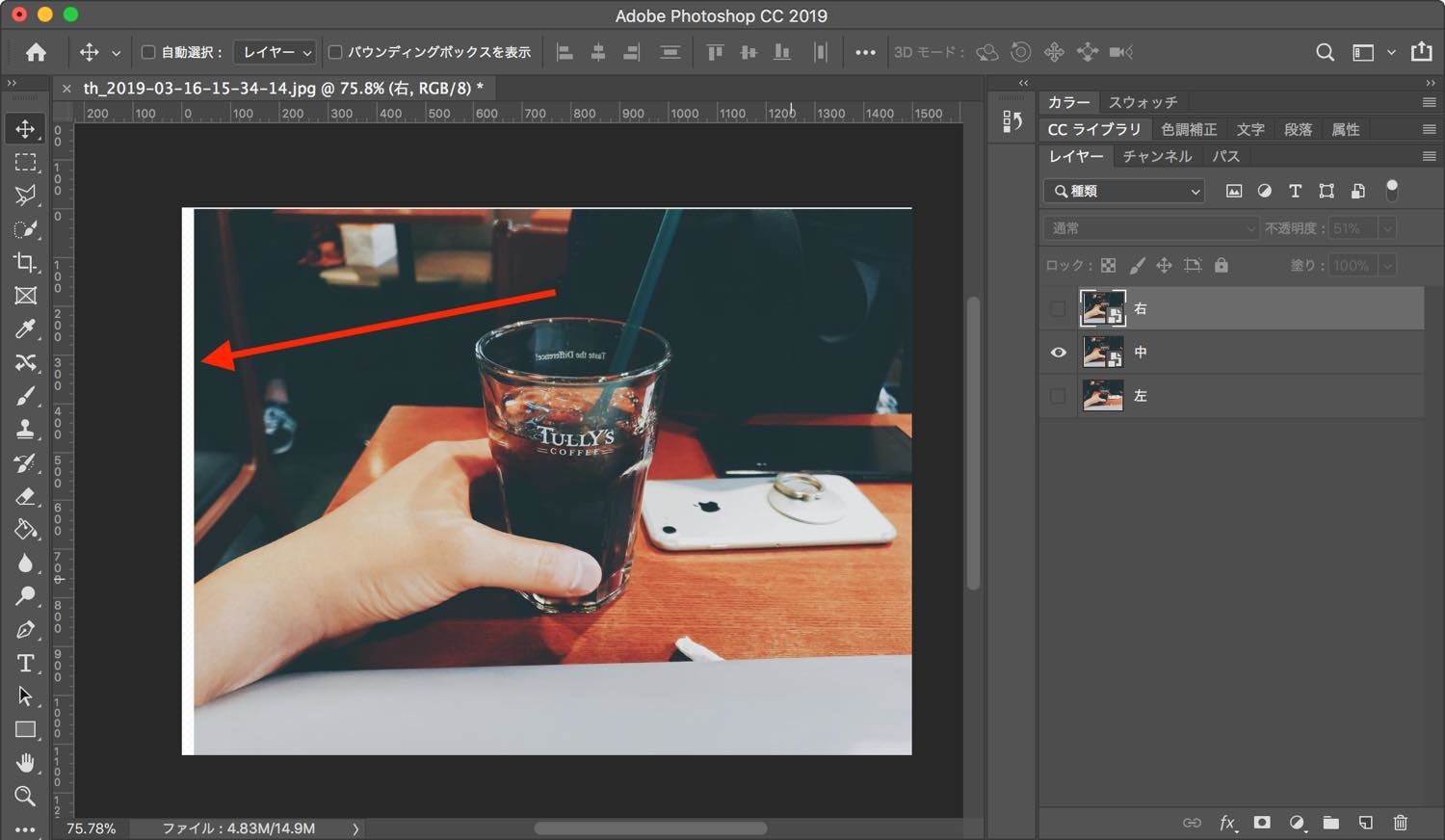Switch to the スウォッチ tab

pos(1143,102)
